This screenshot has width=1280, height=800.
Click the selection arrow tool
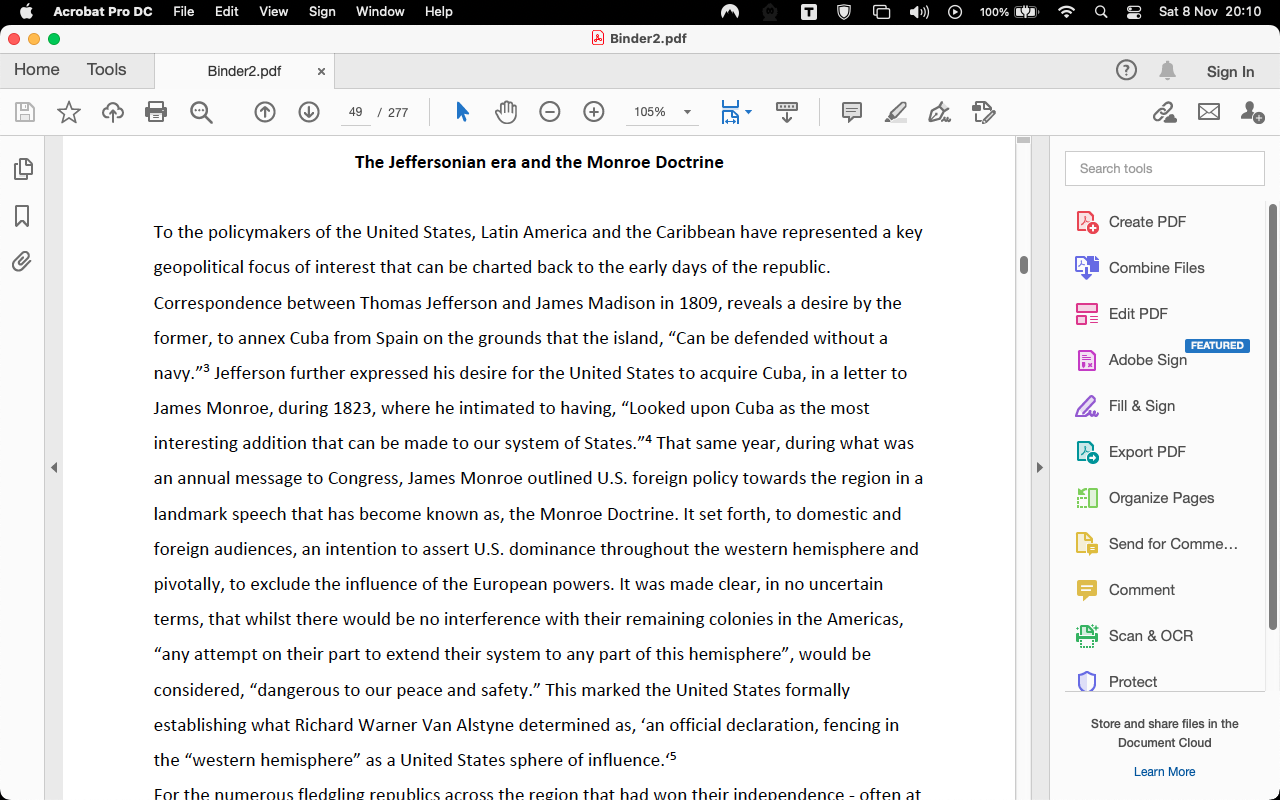(462, 112)
